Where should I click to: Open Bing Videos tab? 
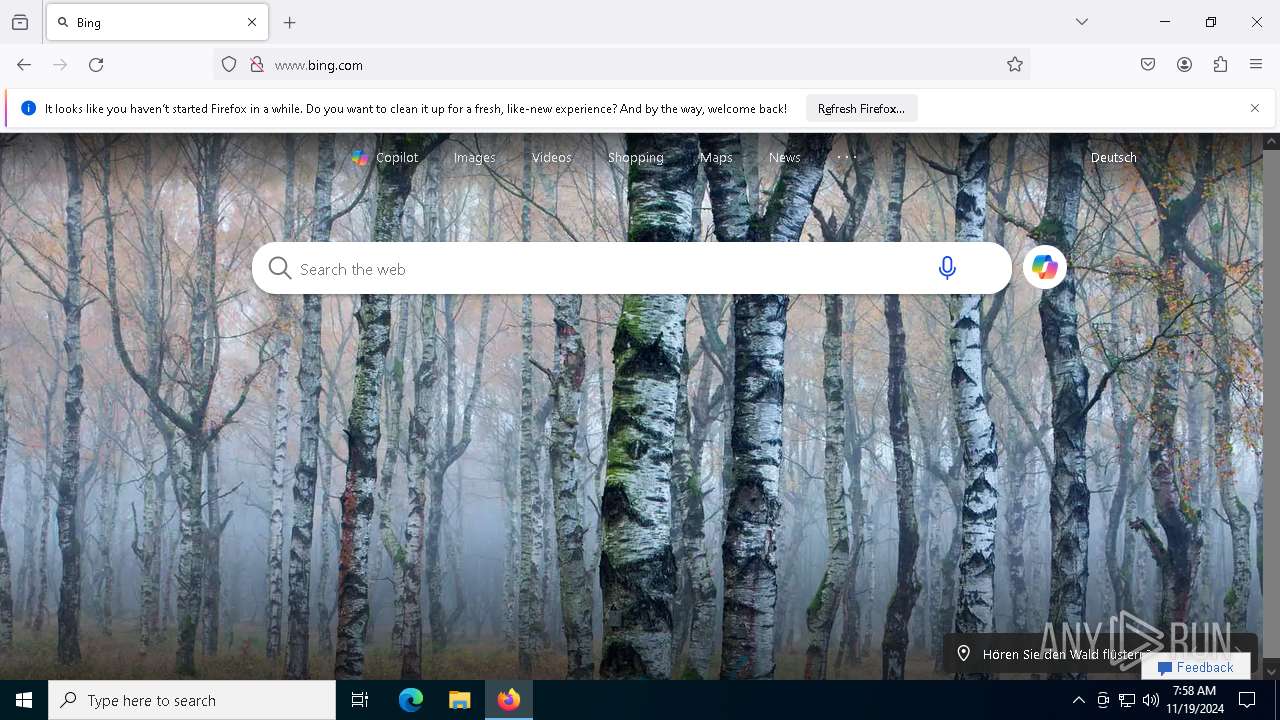tap(551, 157)
